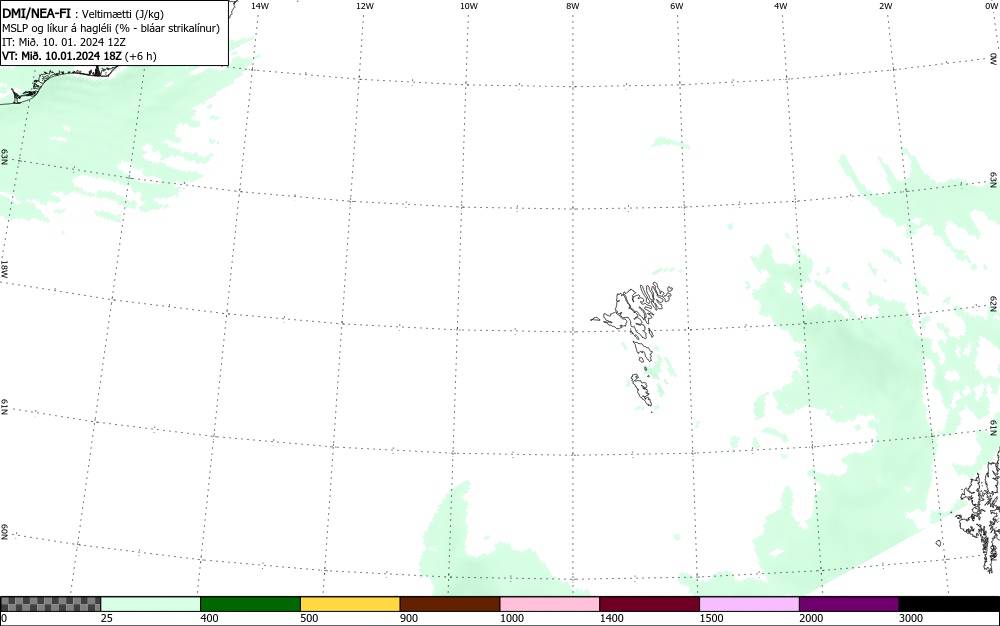Click the legend value 3000
Viewport: 1000px width, 626px height.
point(911,618)
